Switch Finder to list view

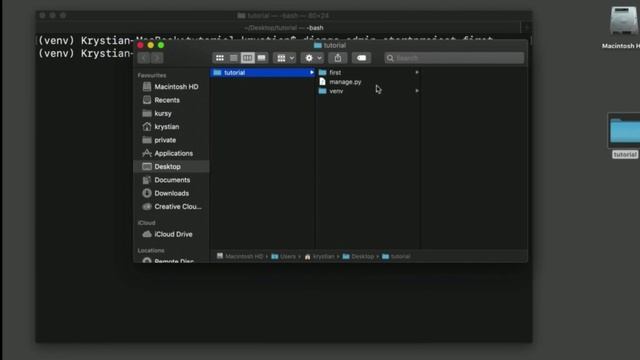coord(233,58)
